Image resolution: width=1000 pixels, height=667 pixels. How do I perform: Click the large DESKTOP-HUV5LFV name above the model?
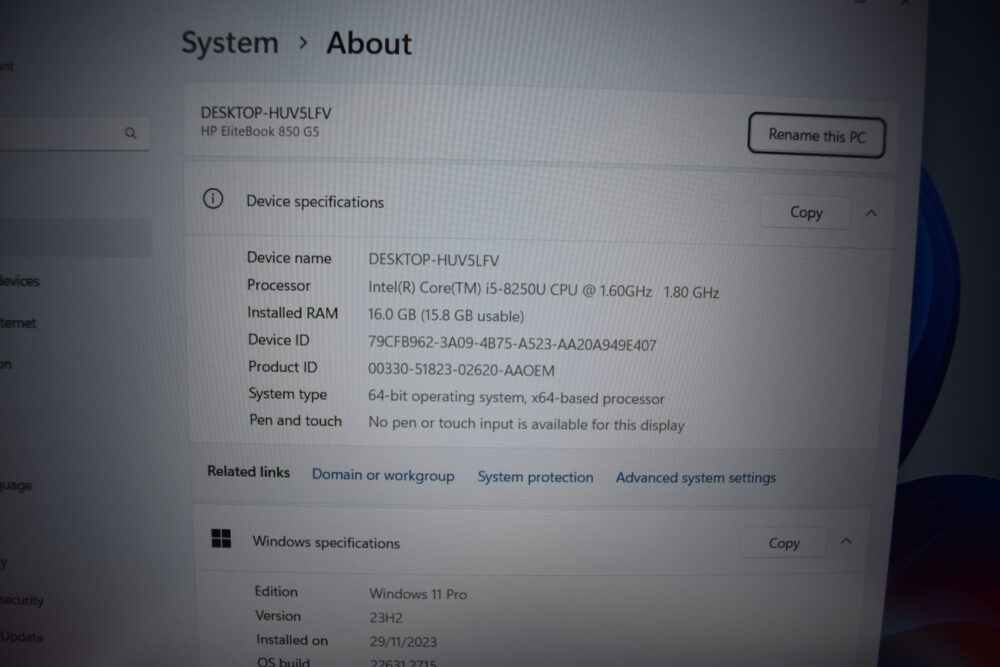pos(266,113)
